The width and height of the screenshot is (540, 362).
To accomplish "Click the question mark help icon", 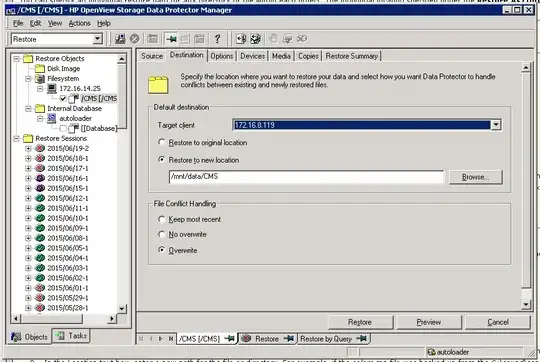I will pos(217,39).
